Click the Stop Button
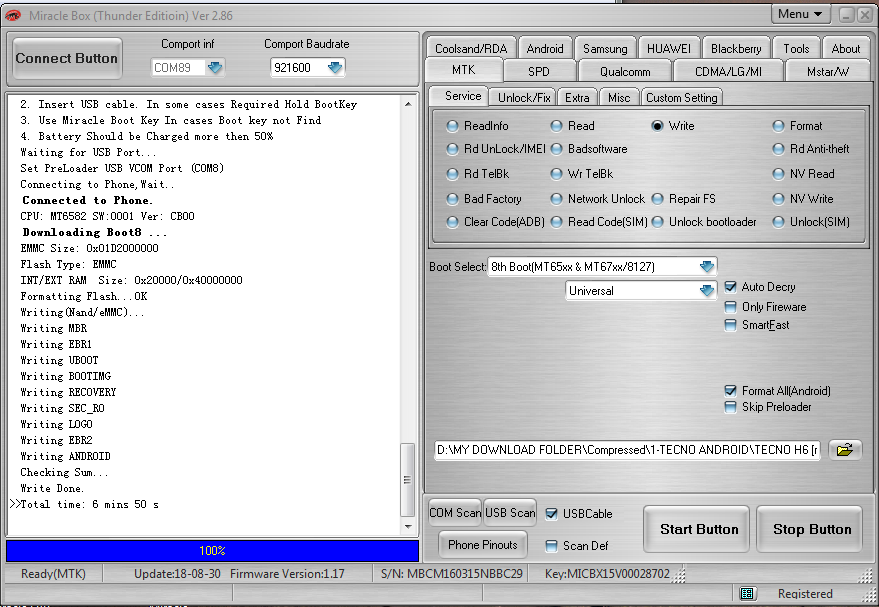This screenshot has width=879, height=607. 811,529
